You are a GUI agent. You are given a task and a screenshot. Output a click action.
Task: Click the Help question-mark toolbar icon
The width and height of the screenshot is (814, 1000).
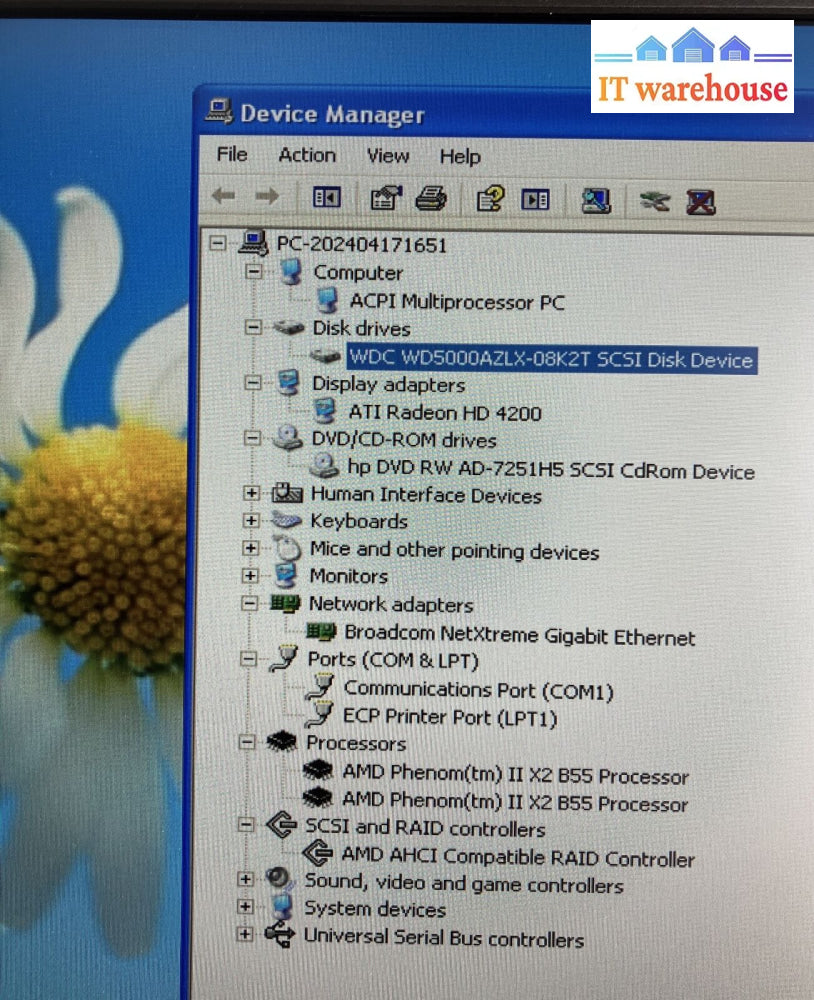pyautogui.click(x=490, y=199)
